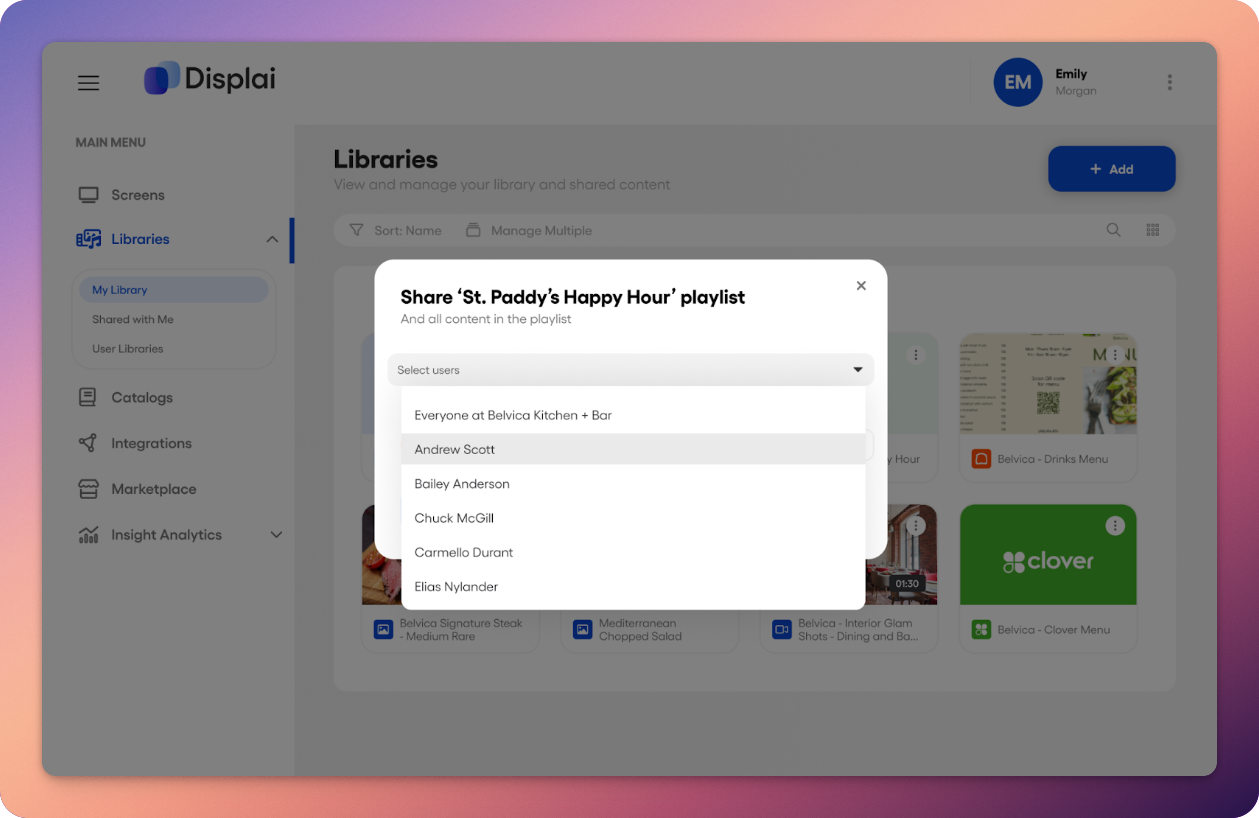The height and width of the screenshot is (818, 1259).
Task: Click the Select users field
Action: coord(631,370)
